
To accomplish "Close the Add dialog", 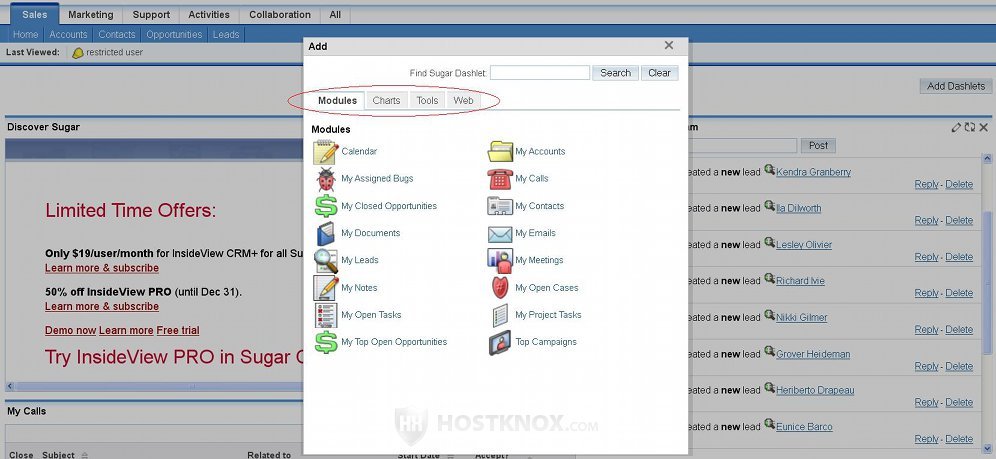I will [x=668, y=46].
